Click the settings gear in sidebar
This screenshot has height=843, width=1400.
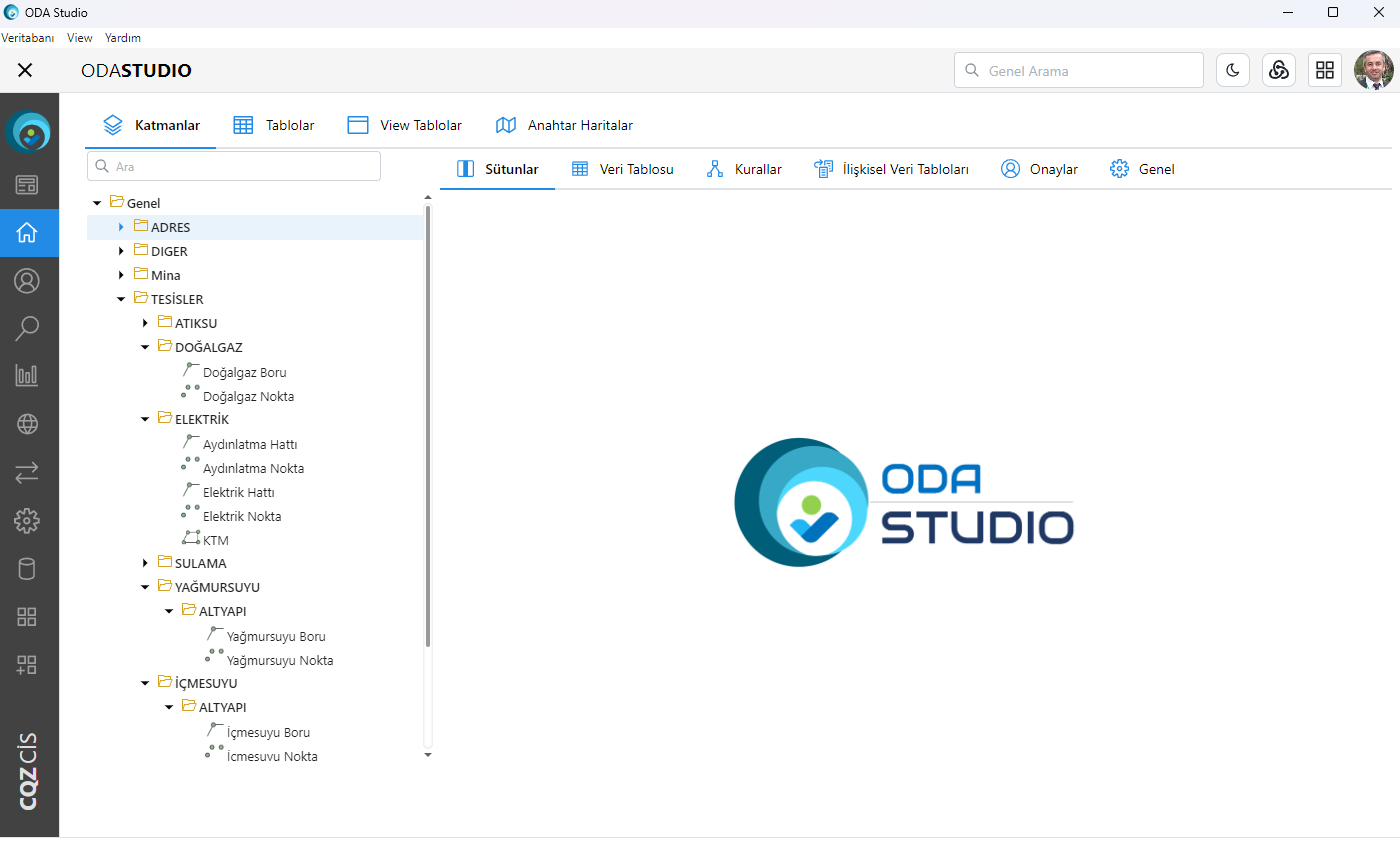click(28, 520)
